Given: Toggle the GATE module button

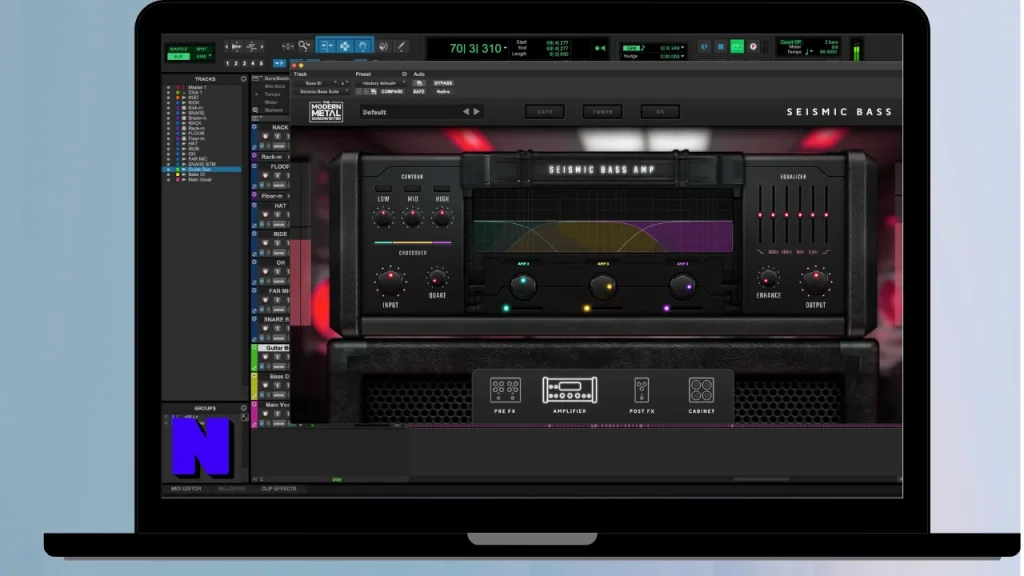Looking at the screenshot, I should click(545, 112).
